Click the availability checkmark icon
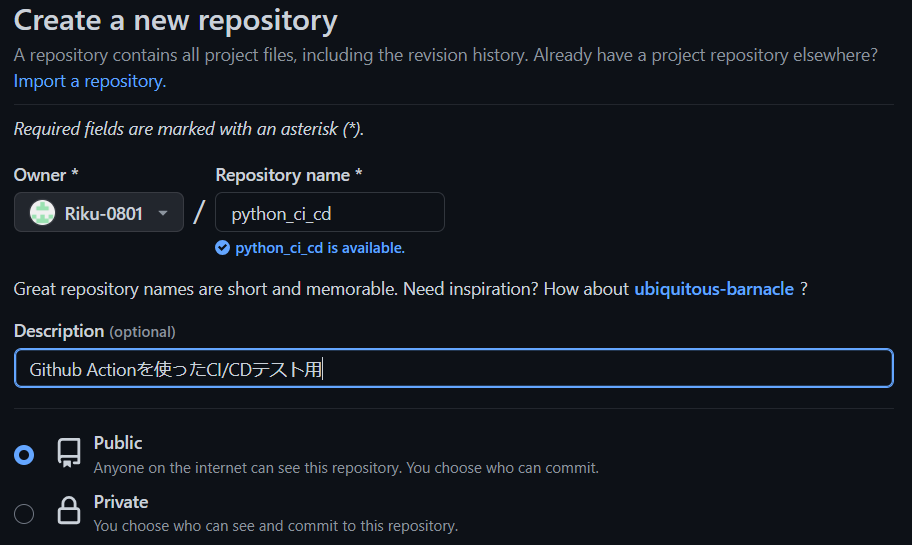Viewport: 912px width, 545px height. click(223, 248)
